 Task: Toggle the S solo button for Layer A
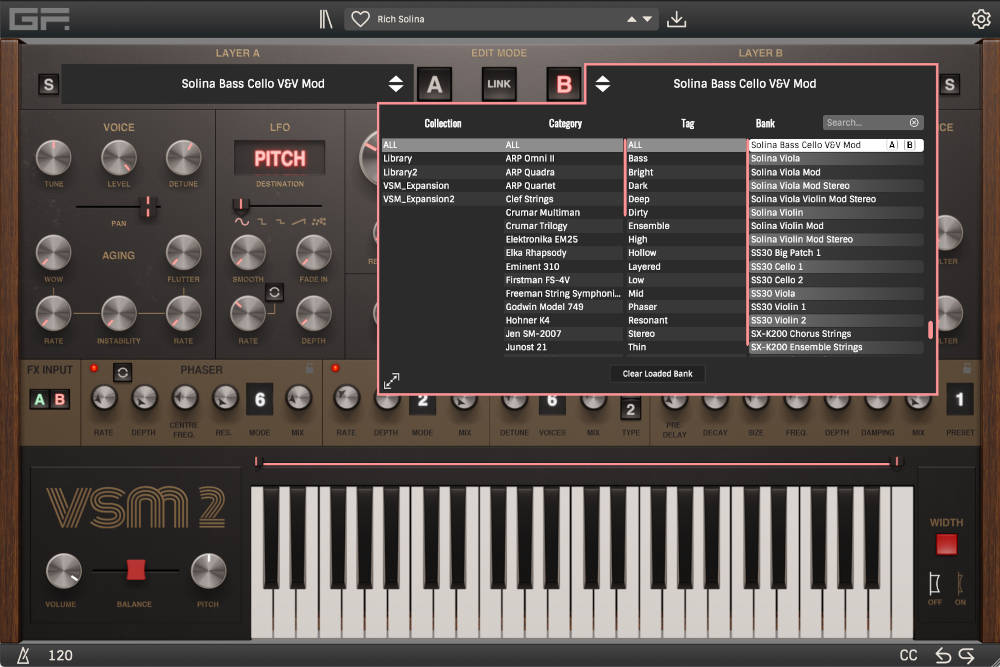48,84
